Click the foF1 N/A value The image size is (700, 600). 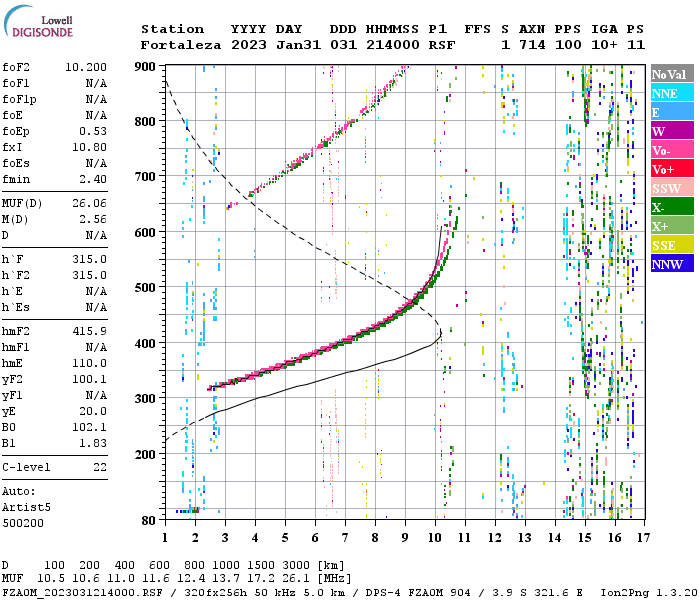click(x=96, y=83)
